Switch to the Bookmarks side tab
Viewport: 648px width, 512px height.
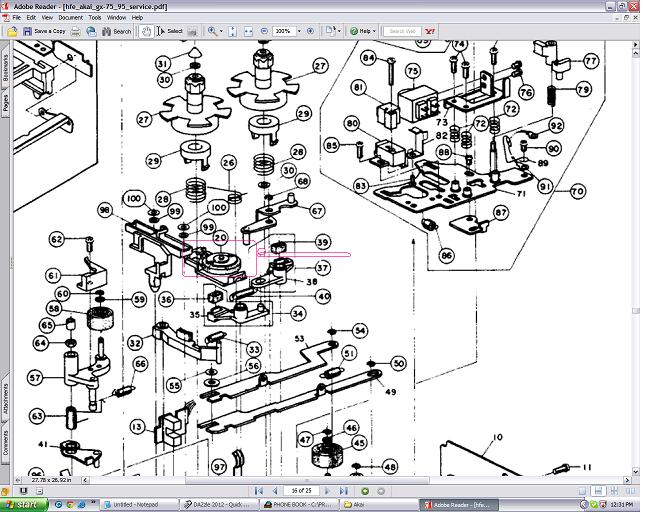5,67
